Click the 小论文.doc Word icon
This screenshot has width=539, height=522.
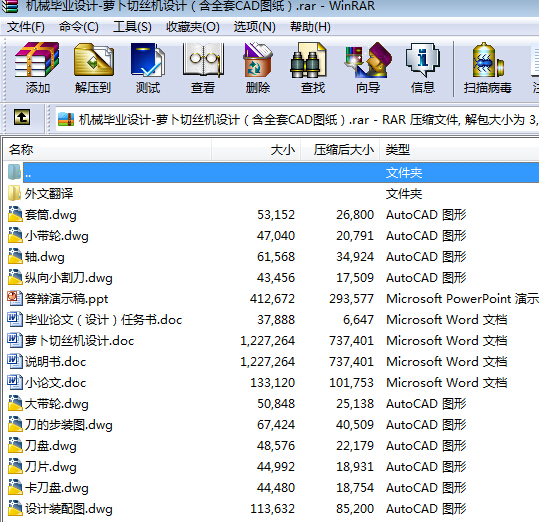(x=14, y=382)
